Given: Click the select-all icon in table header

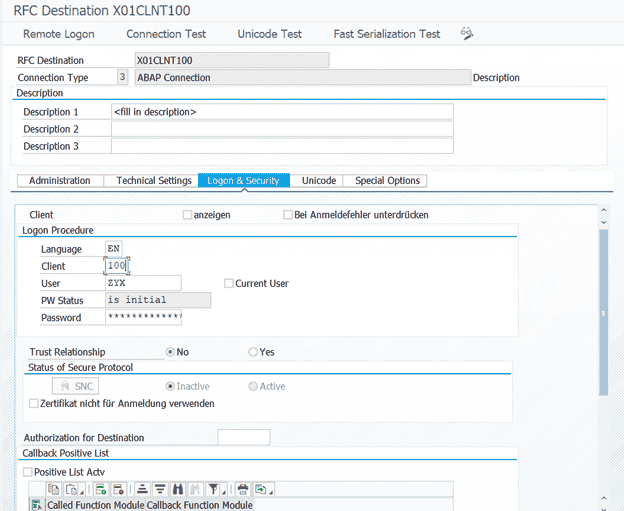Looking at the screenshot, I should [37, 505].
